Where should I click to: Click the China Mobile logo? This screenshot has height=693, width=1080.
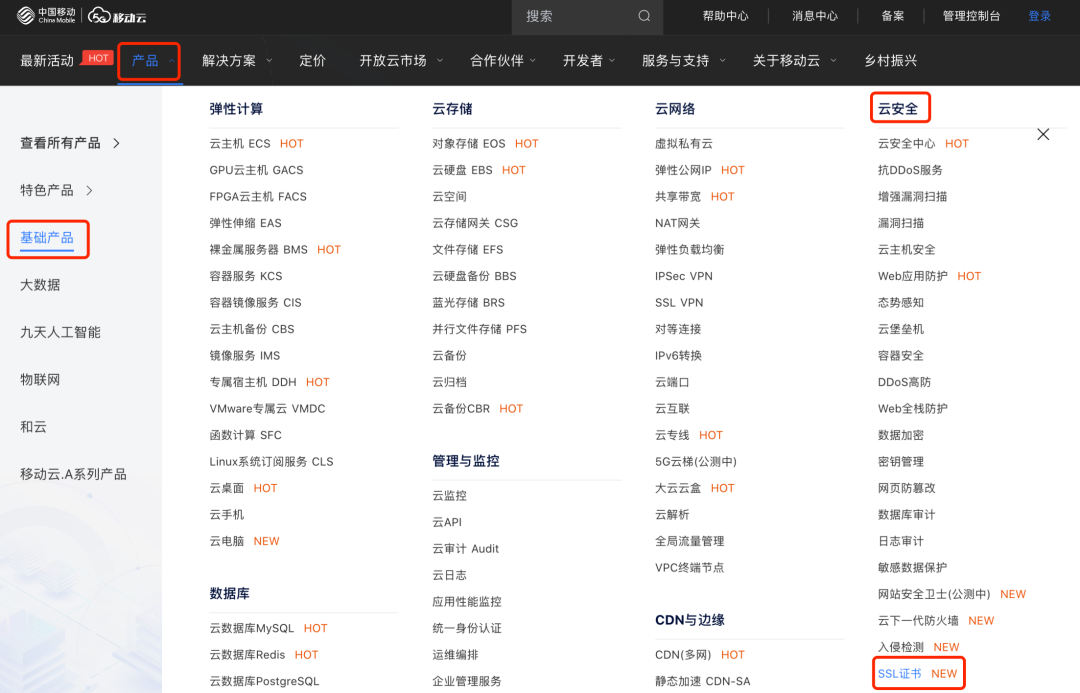[45, 15]
